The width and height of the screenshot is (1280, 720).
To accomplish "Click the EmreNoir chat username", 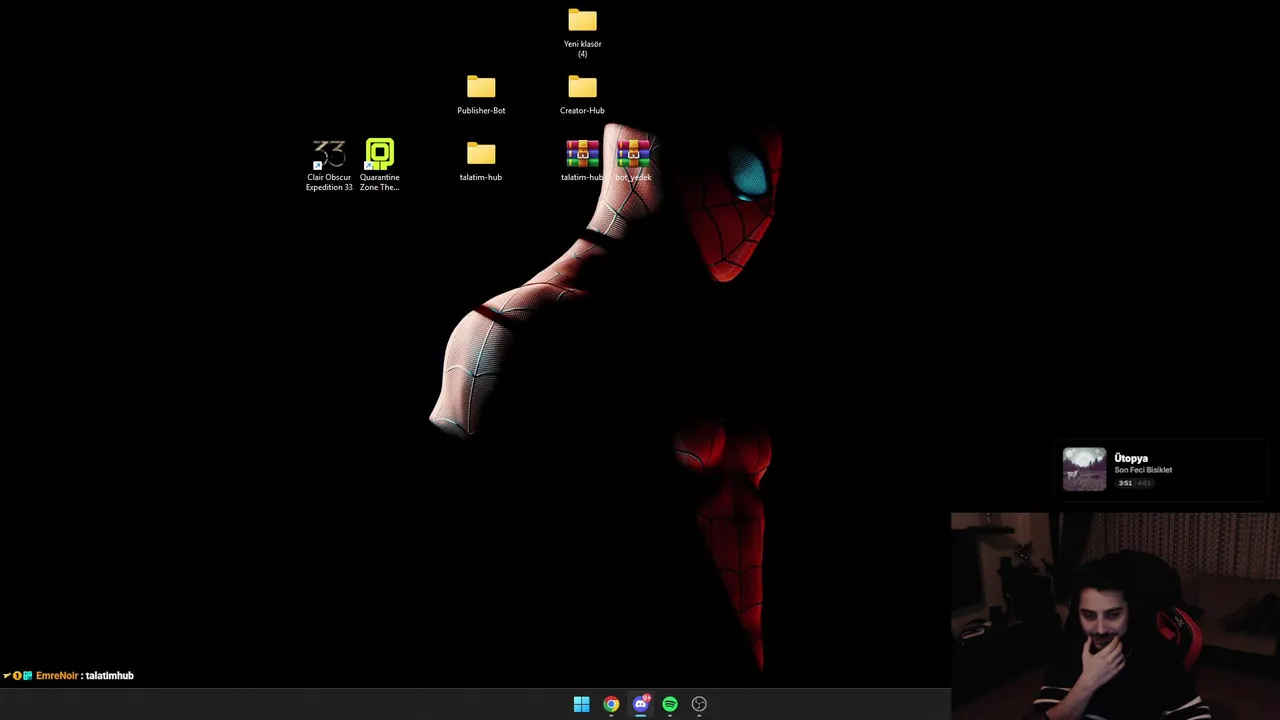I will pyautogui.click(x=56, y=676).
